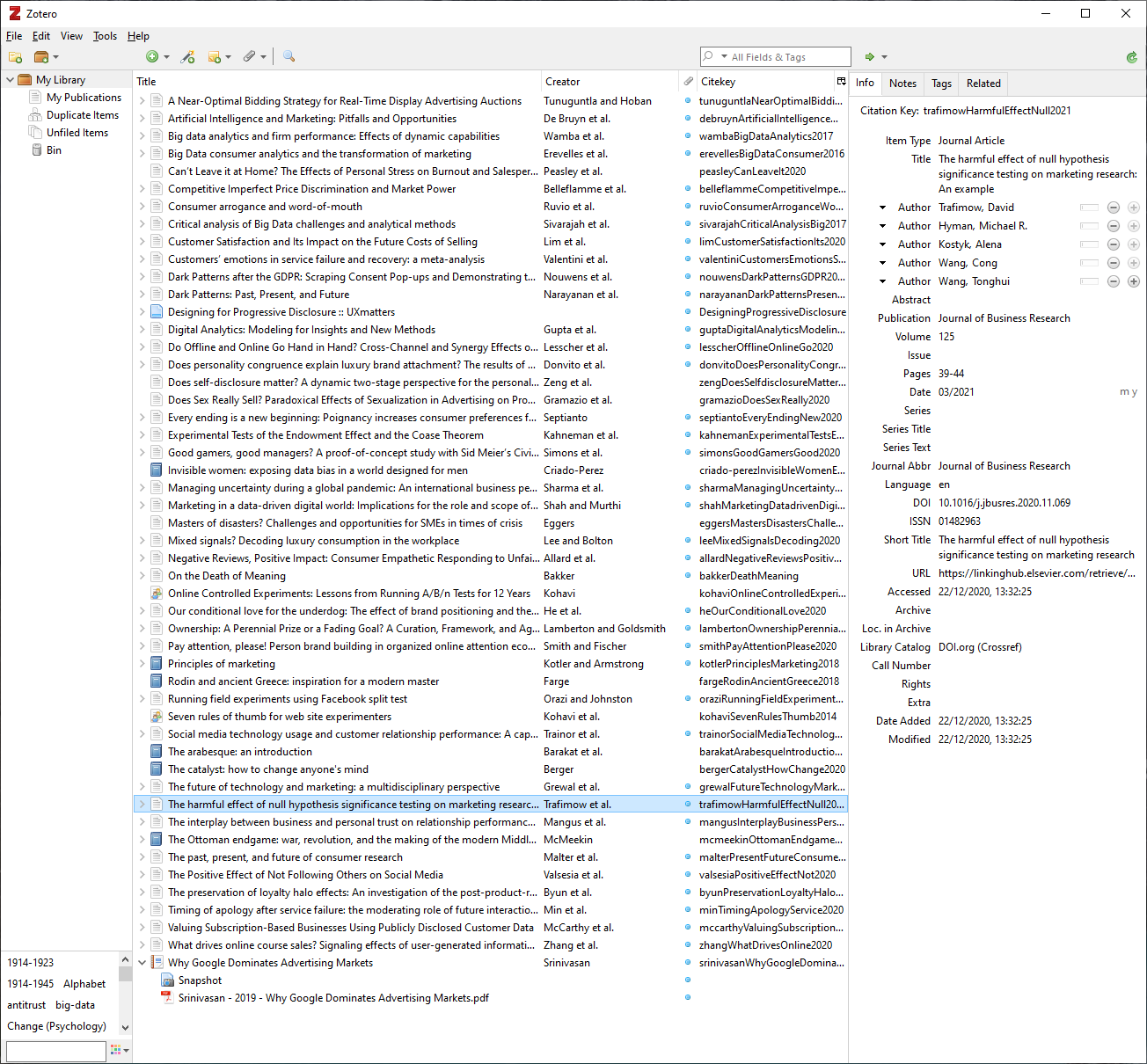Viewport: 1147px width, 1064px height.
Task: Toggle name field mode for Kostyk, Alena
Action: pyautogui.click(x=1090, y=244)
